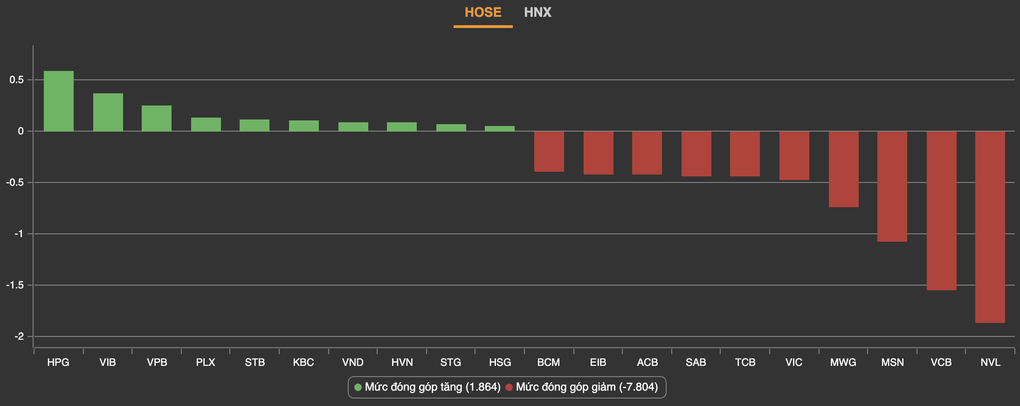Select the red VCB bar
The height and width of the screenshot is (406, 1020).
tap(941, 210)
